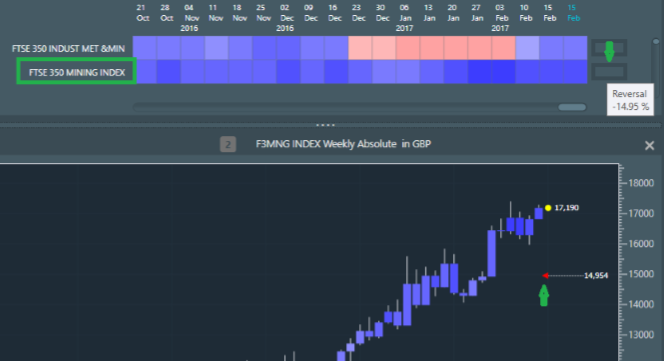664x361 pixels.
Task: Click the tall candle rising from 15000 to 16400
Action: click(x=491, y=253)
